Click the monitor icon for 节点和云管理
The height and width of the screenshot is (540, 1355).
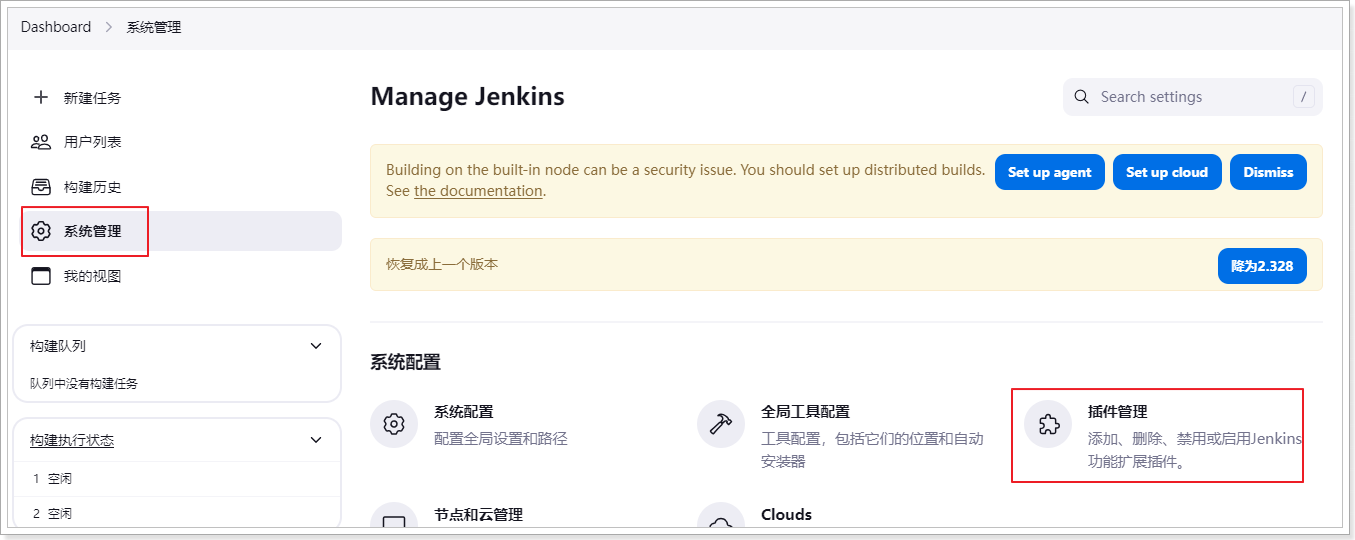coord(394,520)
